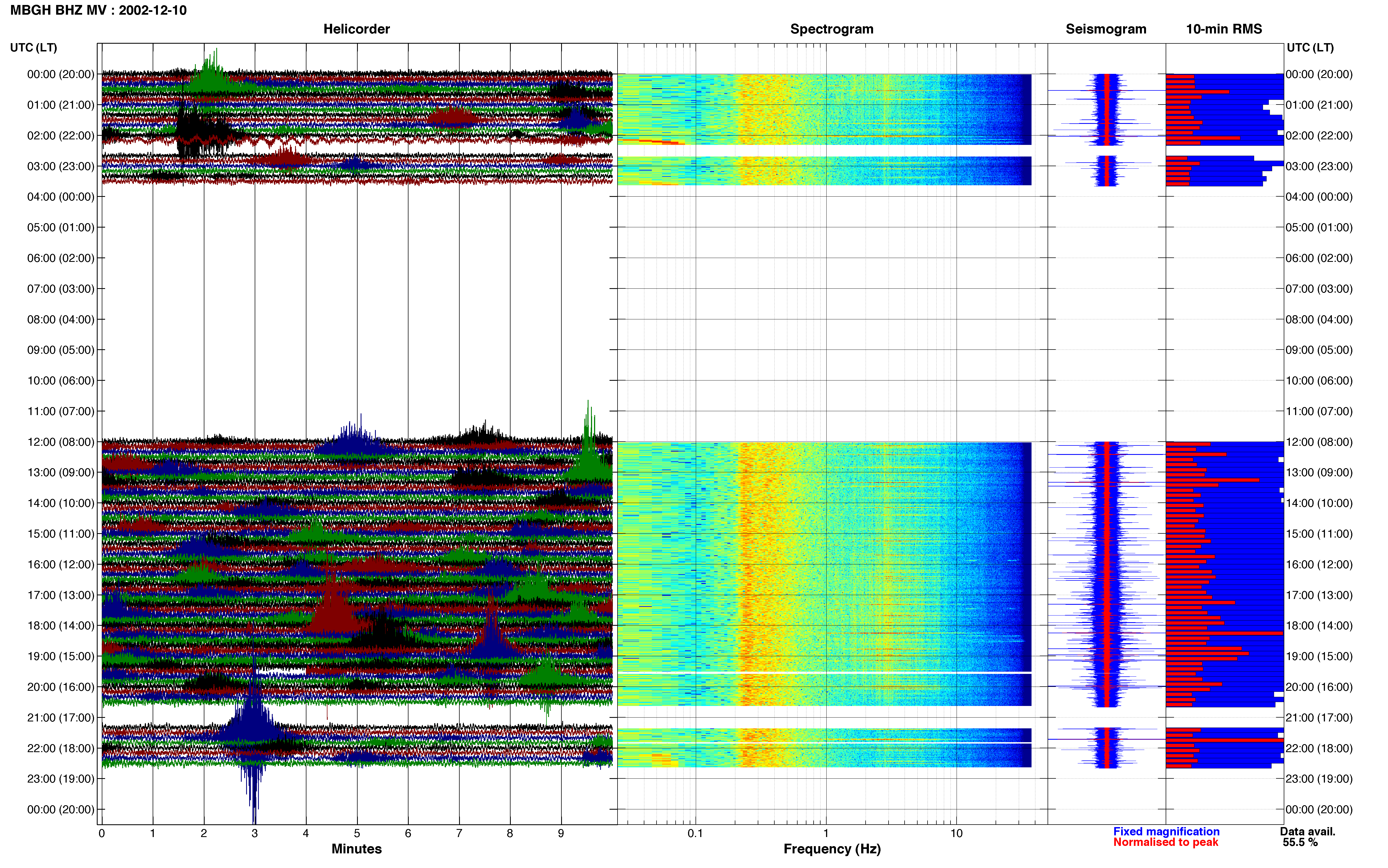Click the right 22:00 (18:00) time label
The height and width of the screenshot is (868, 1388).
click(1319, 748)
